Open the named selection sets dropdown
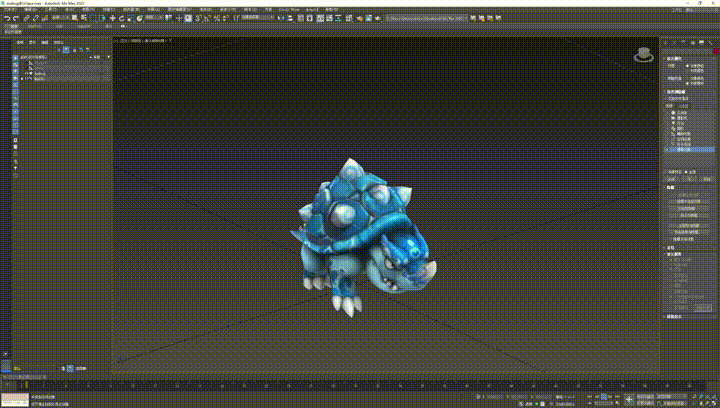This screenshot has width=720, height=408. tap(258, 18)
